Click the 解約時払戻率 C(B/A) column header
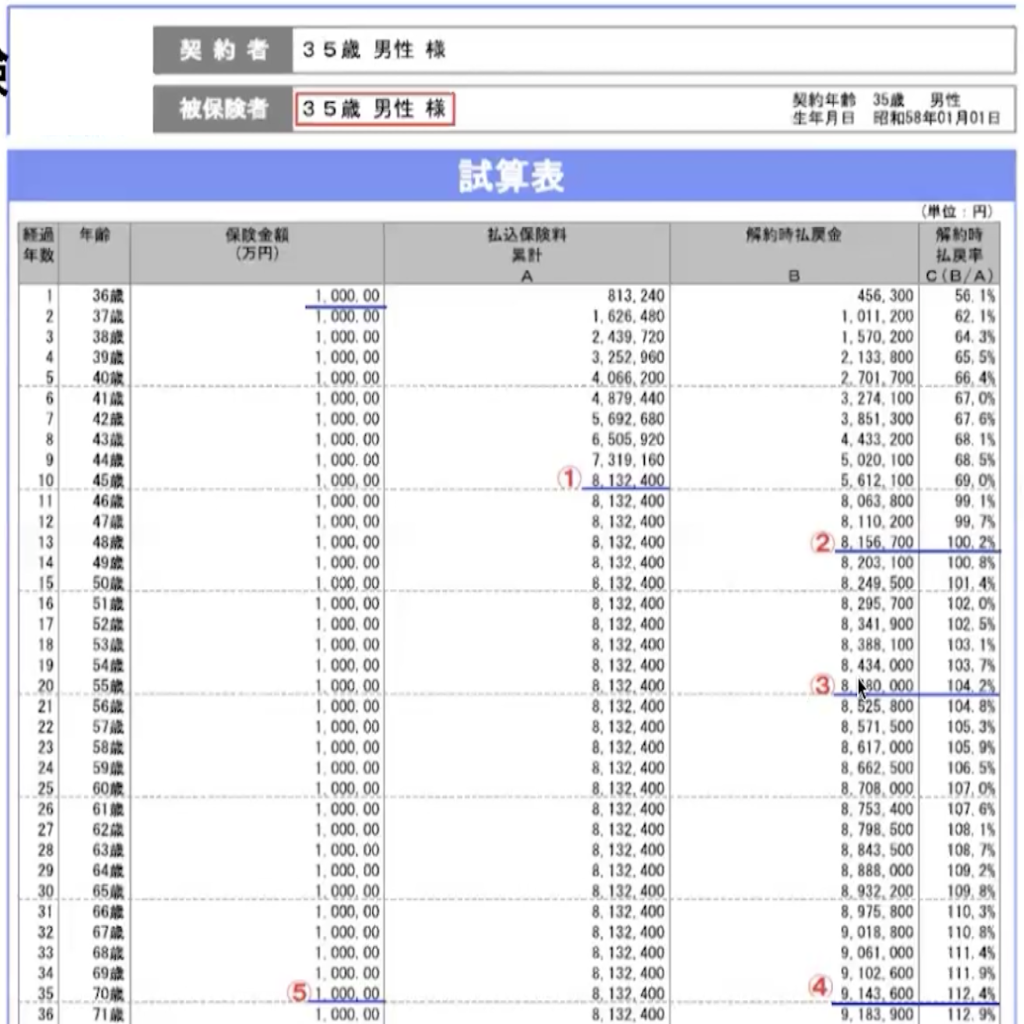Viewport: 1024px width, 1024px height. (x=958, y=253)
